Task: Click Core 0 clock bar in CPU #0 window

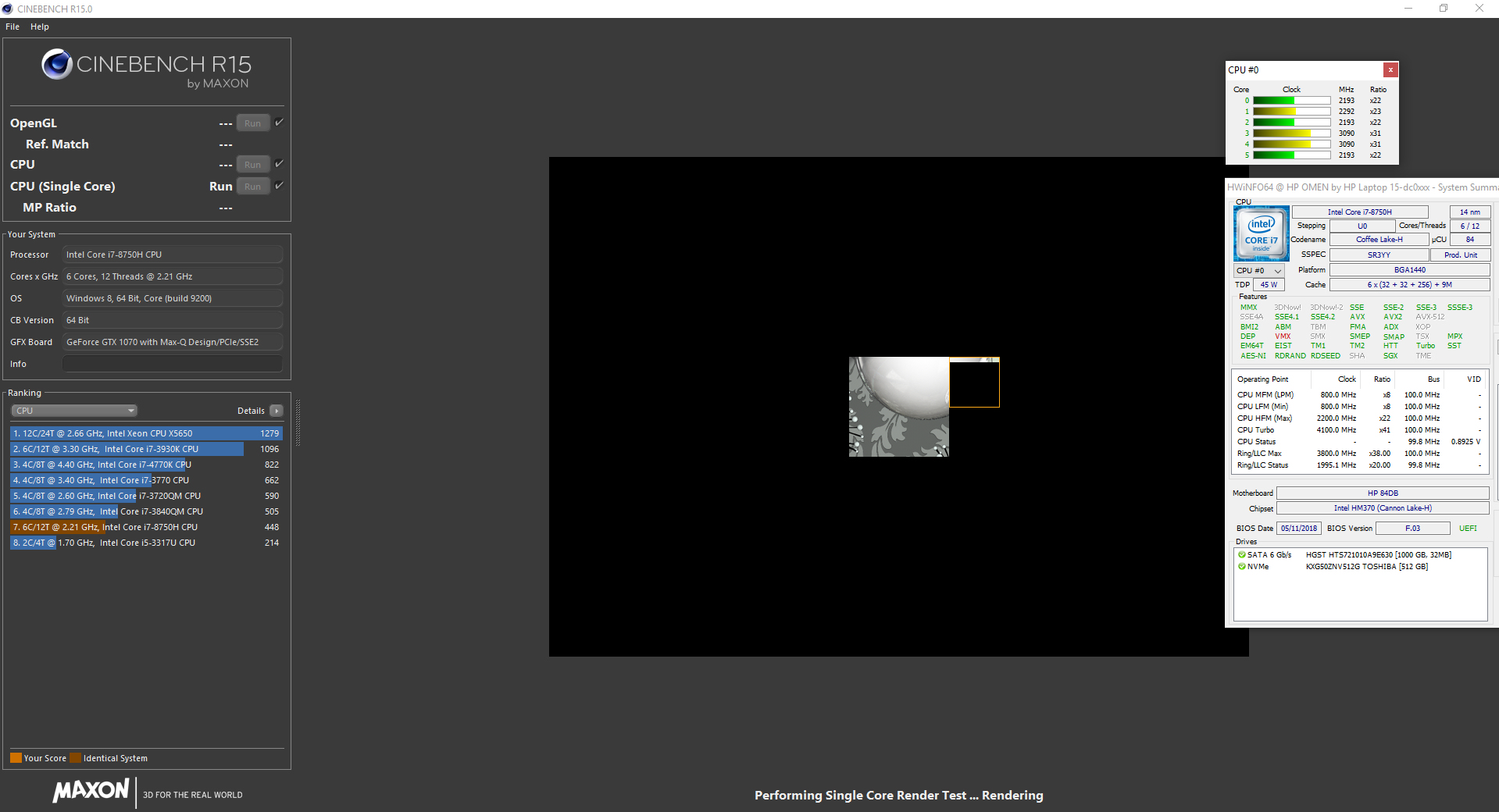Action: 1292,101
